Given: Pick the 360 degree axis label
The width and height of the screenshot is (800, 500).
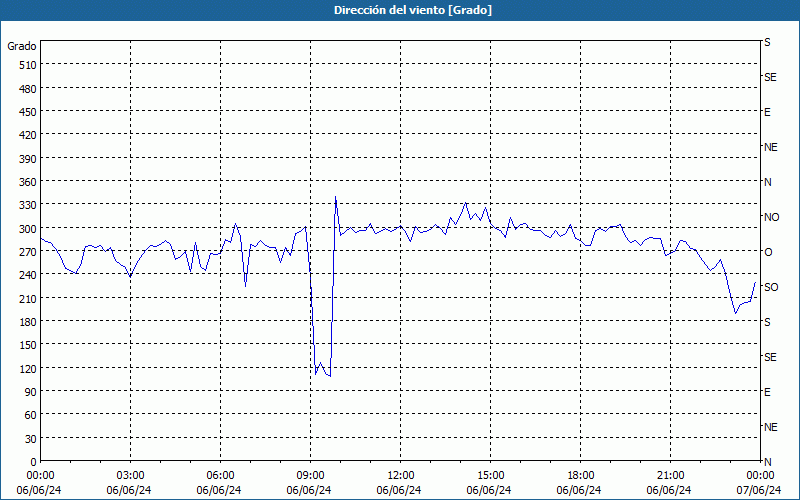Looking at the screenshot, I should 28,182.
